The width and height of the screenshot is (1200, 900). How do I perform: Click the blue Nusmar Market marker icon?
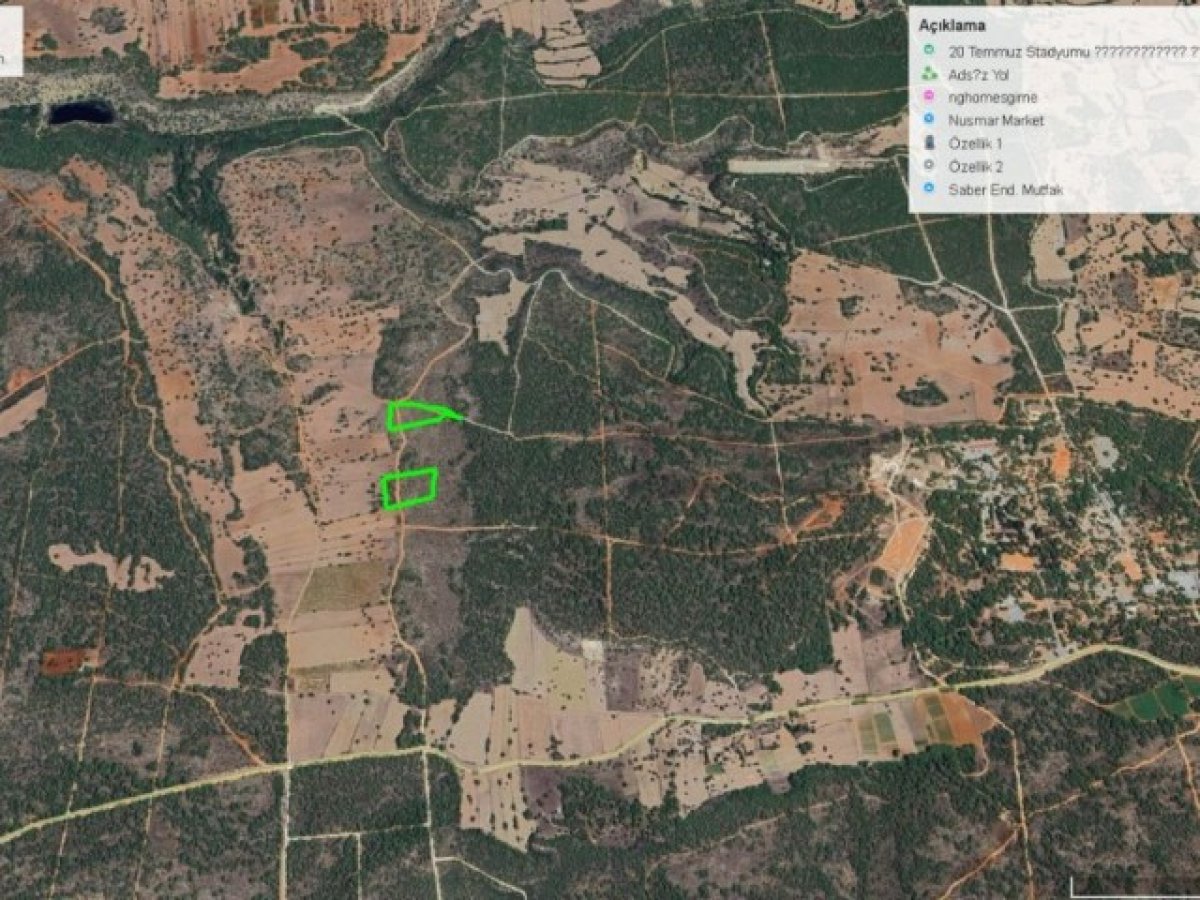[x=929, y=120]
